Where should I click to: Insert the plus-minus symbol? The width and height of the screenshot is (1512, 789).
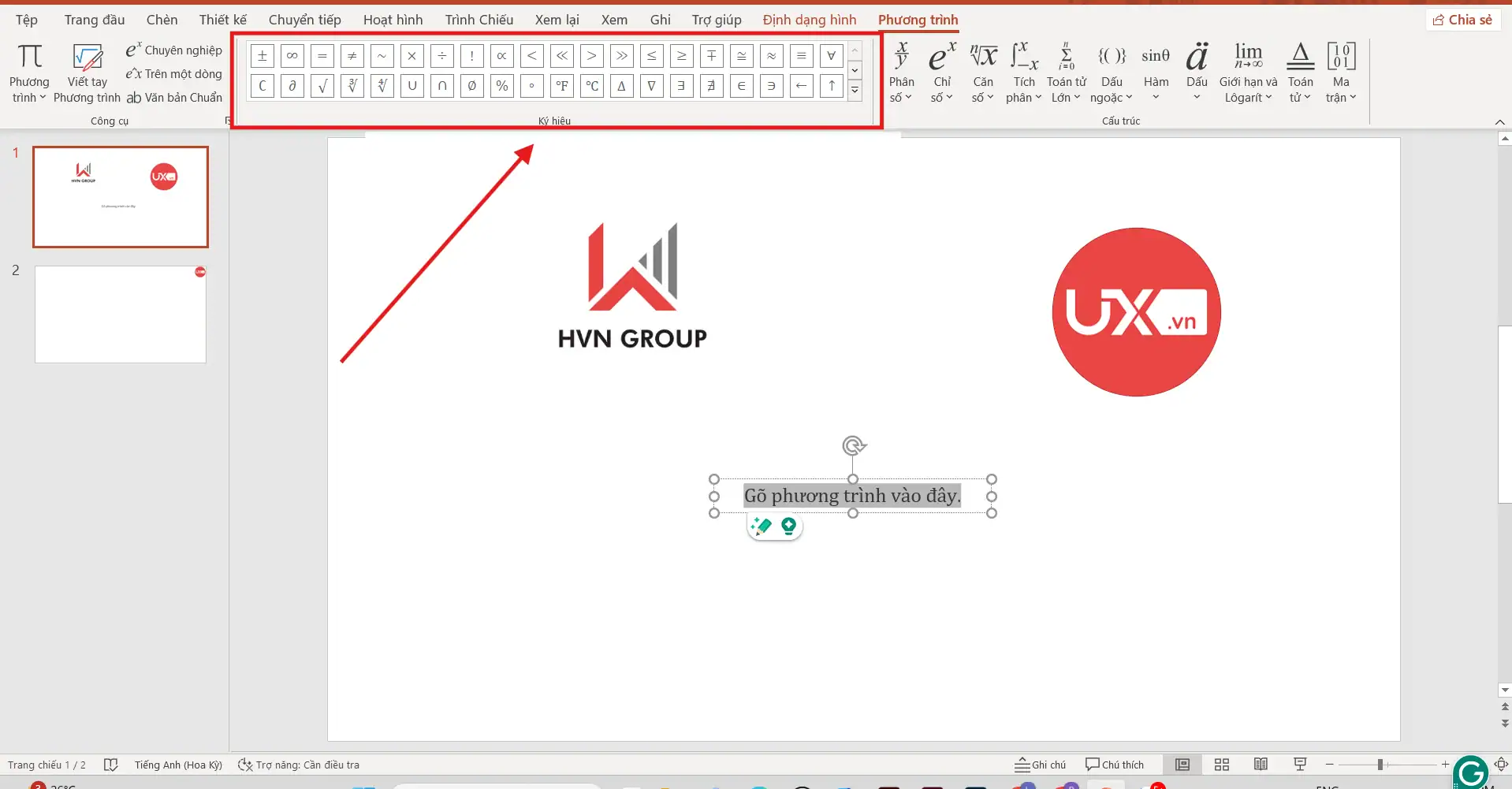tap(262, 56)
